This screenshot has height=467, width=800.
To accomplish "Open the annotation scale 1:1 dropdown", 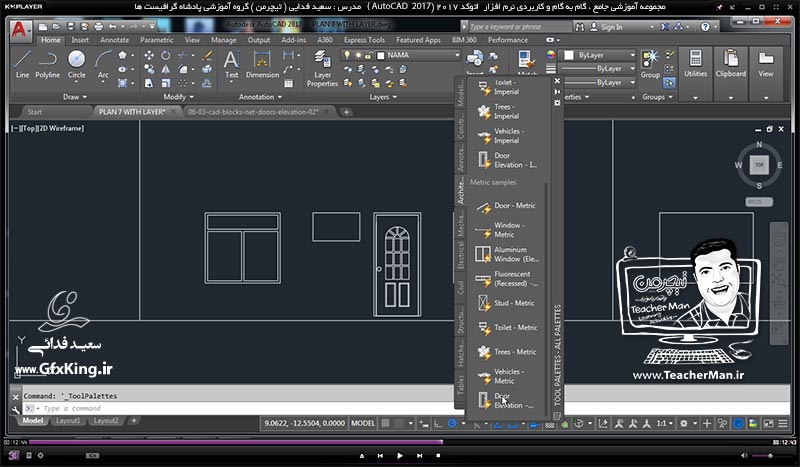I will coord(664,424).
